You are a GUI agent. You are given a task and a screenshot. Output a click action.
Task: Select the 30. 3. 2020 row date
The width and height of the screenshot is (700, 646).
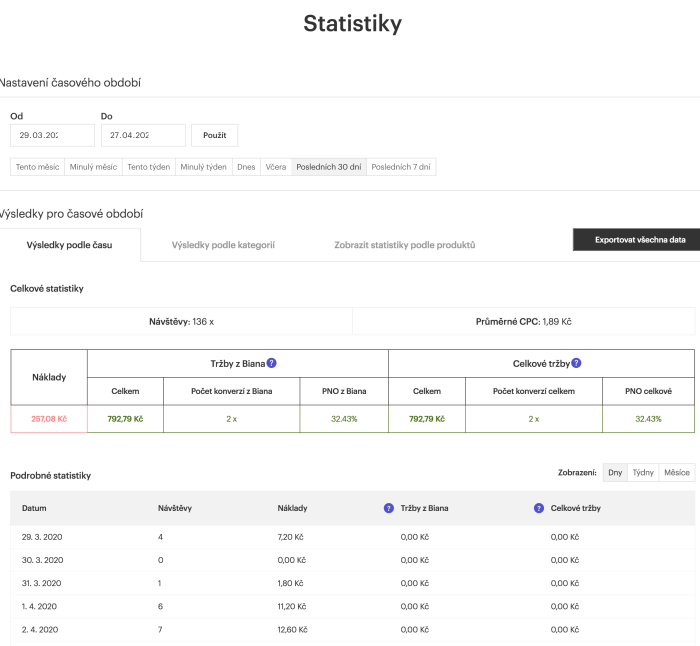pos(42,560)
